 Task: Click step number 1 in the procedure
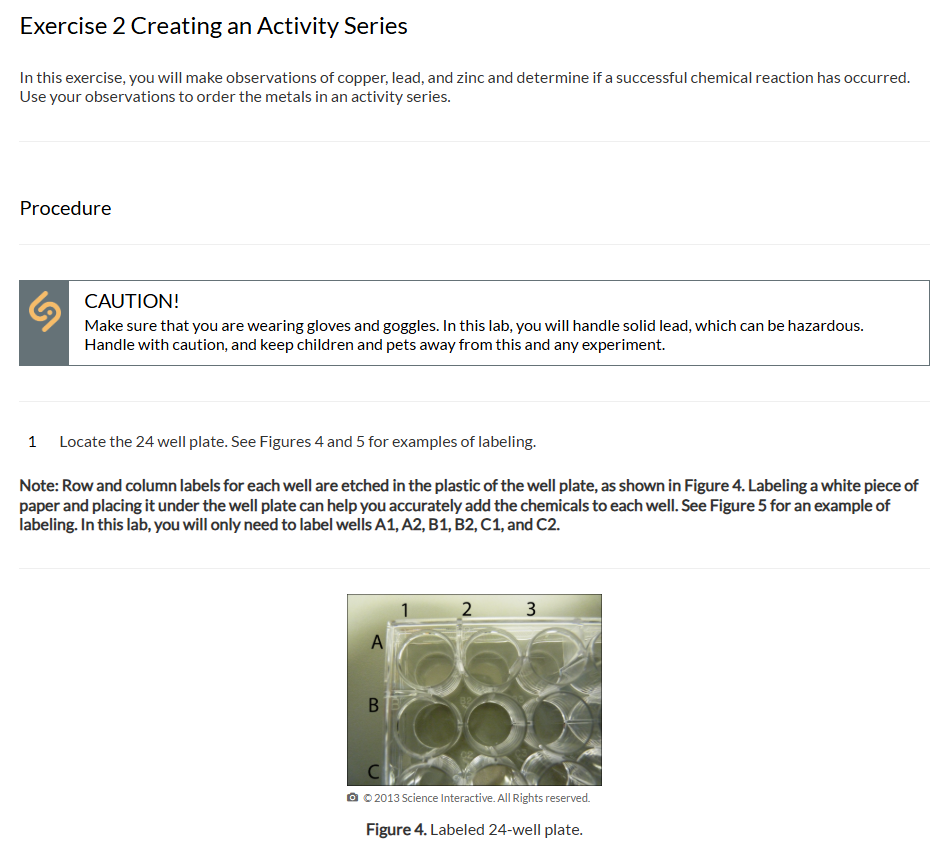pos(32,442)
